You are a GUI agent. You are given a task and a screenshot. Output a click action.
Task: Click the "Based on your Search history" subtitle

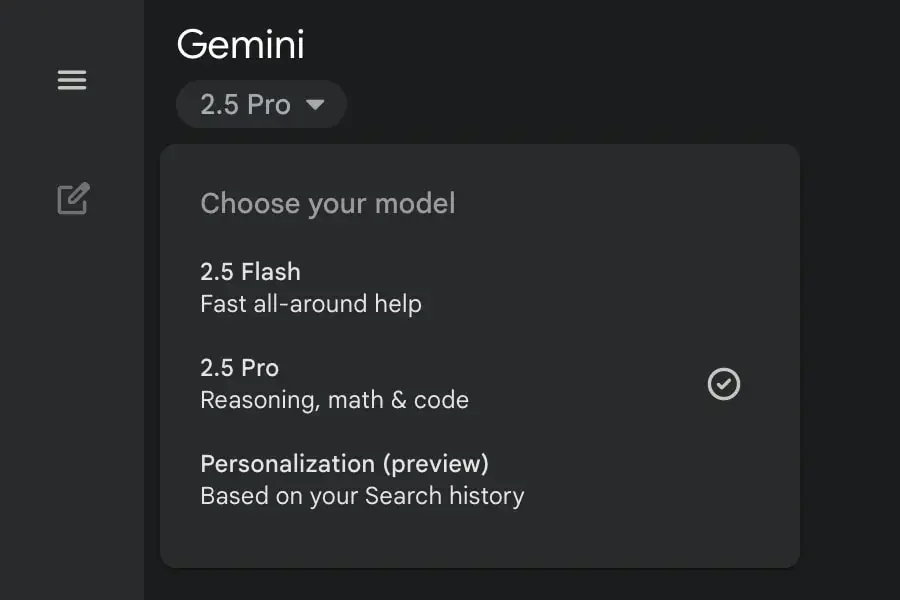362,496
